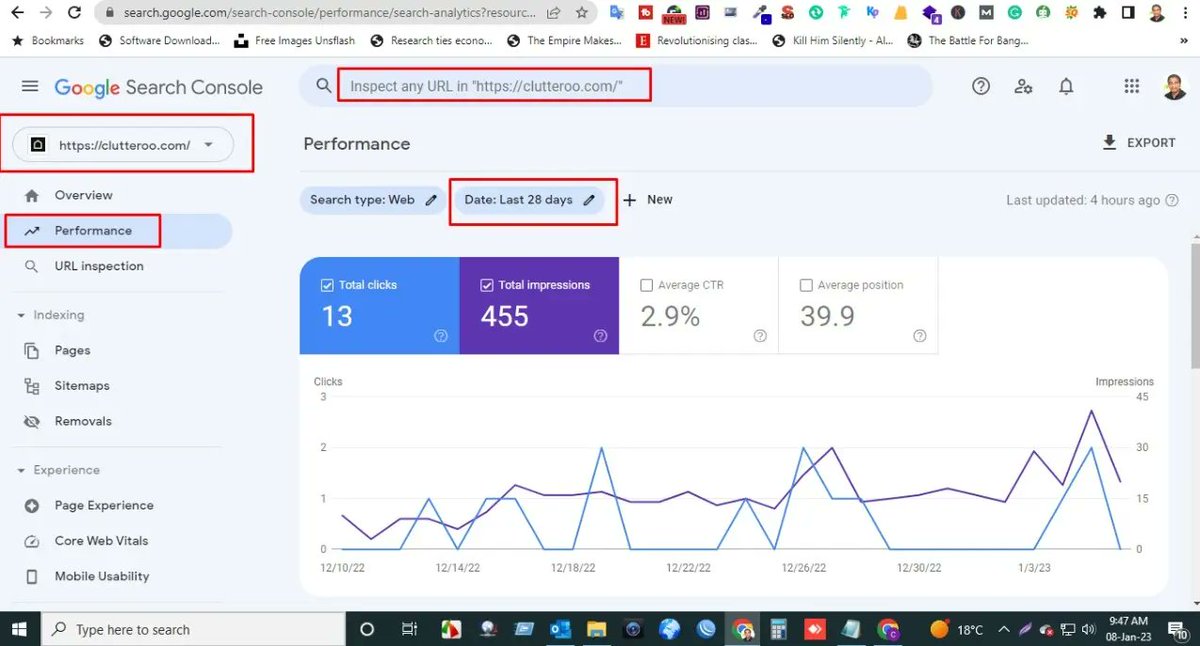Screen dimensions: 1200x646
Task: Open Google Translate extension icon
Action: point(617,13)
